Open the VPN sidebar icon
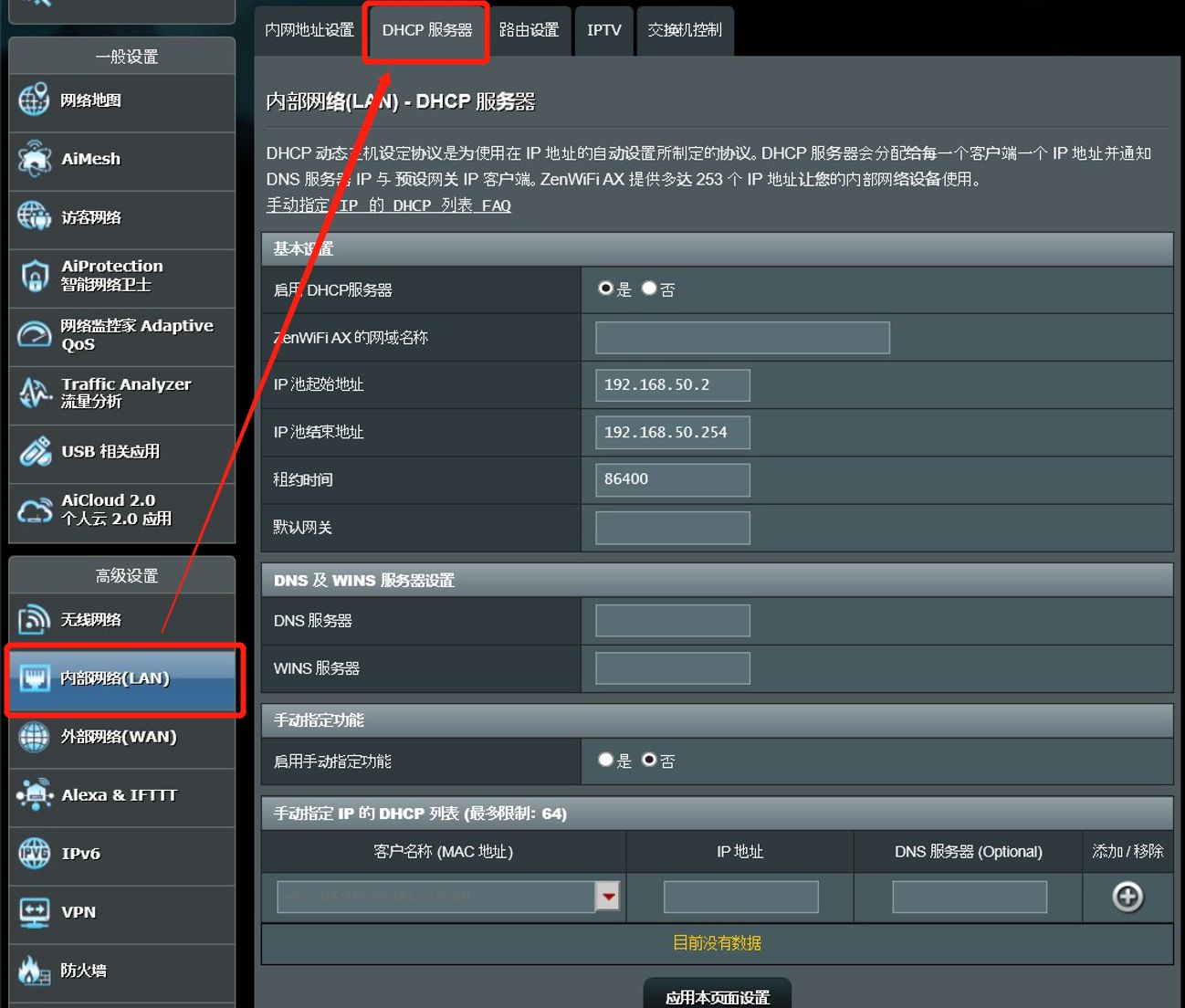This screenshot has height=1008, width=1185. (34, 912)
